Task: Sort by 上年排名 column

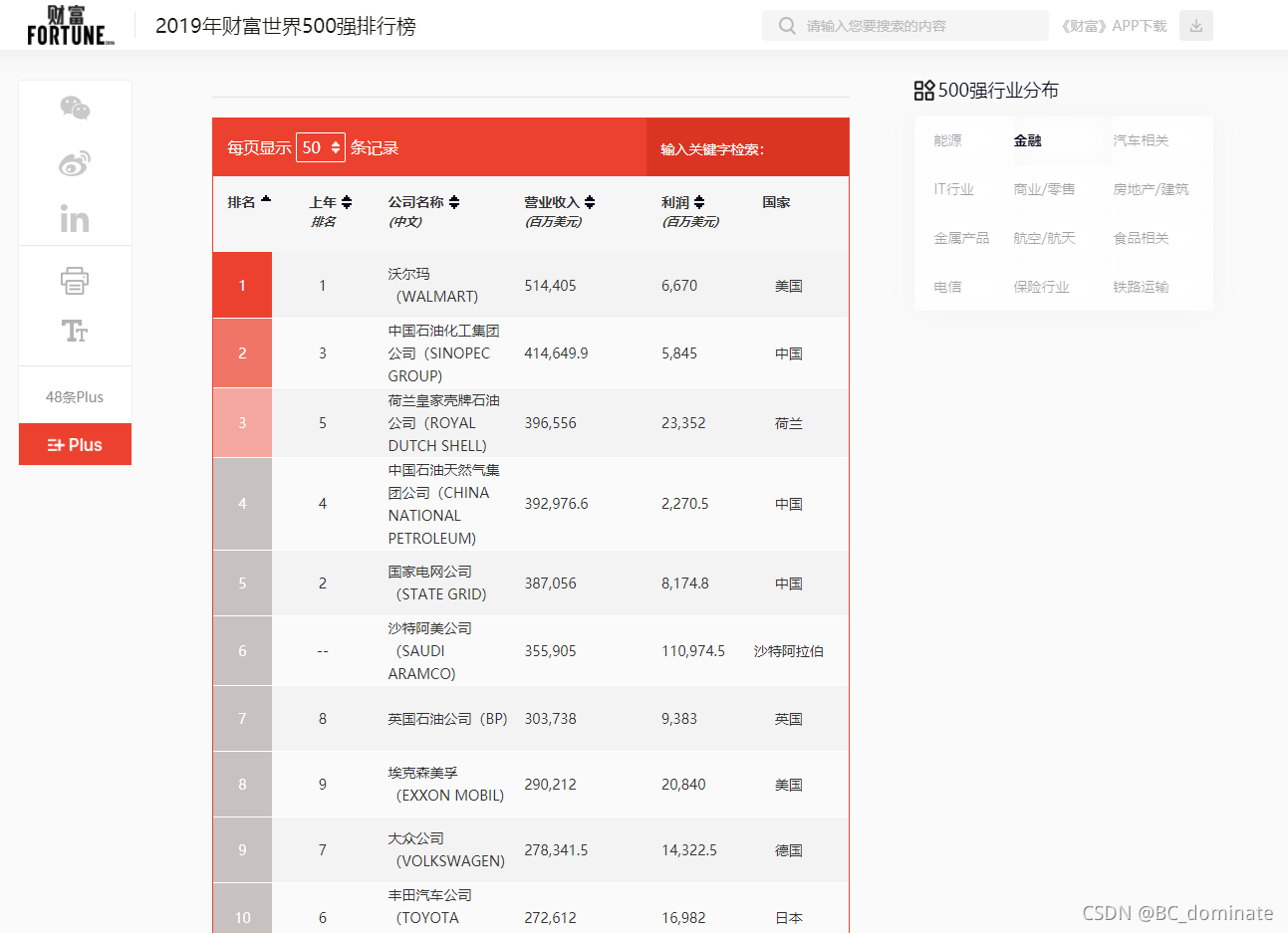Action: pos(347,202)
